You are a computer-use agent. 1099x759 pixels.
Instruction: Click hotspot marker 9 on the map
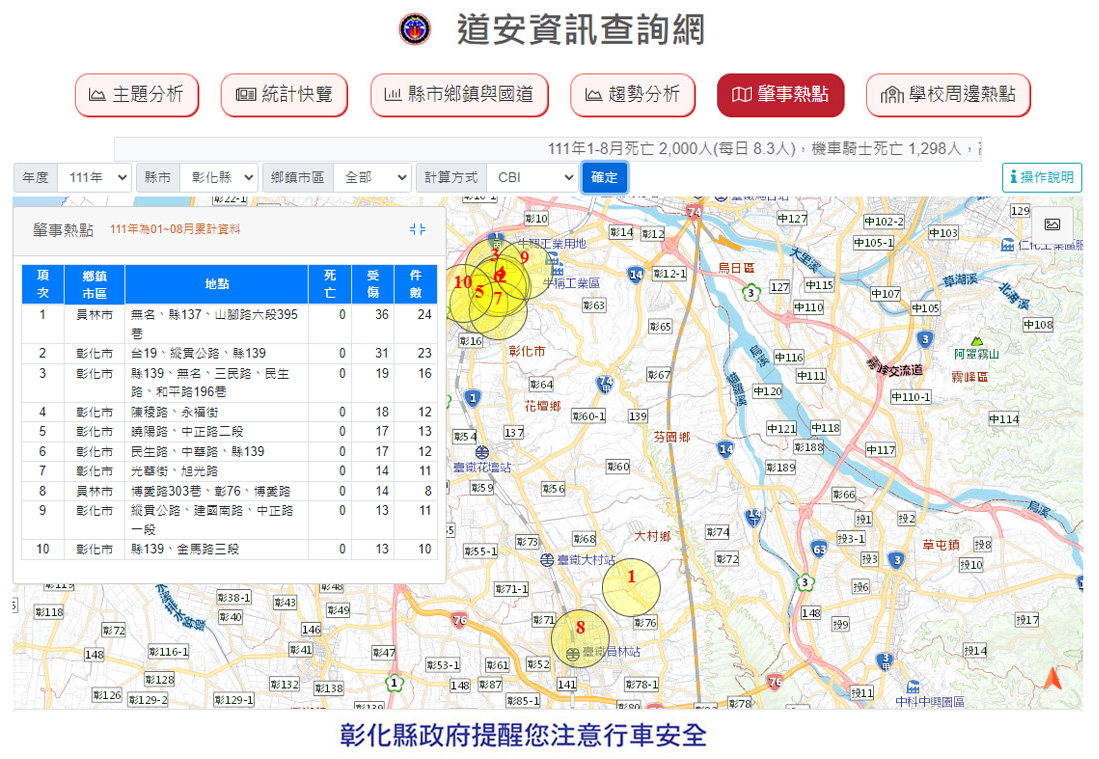tap(525, 257)
